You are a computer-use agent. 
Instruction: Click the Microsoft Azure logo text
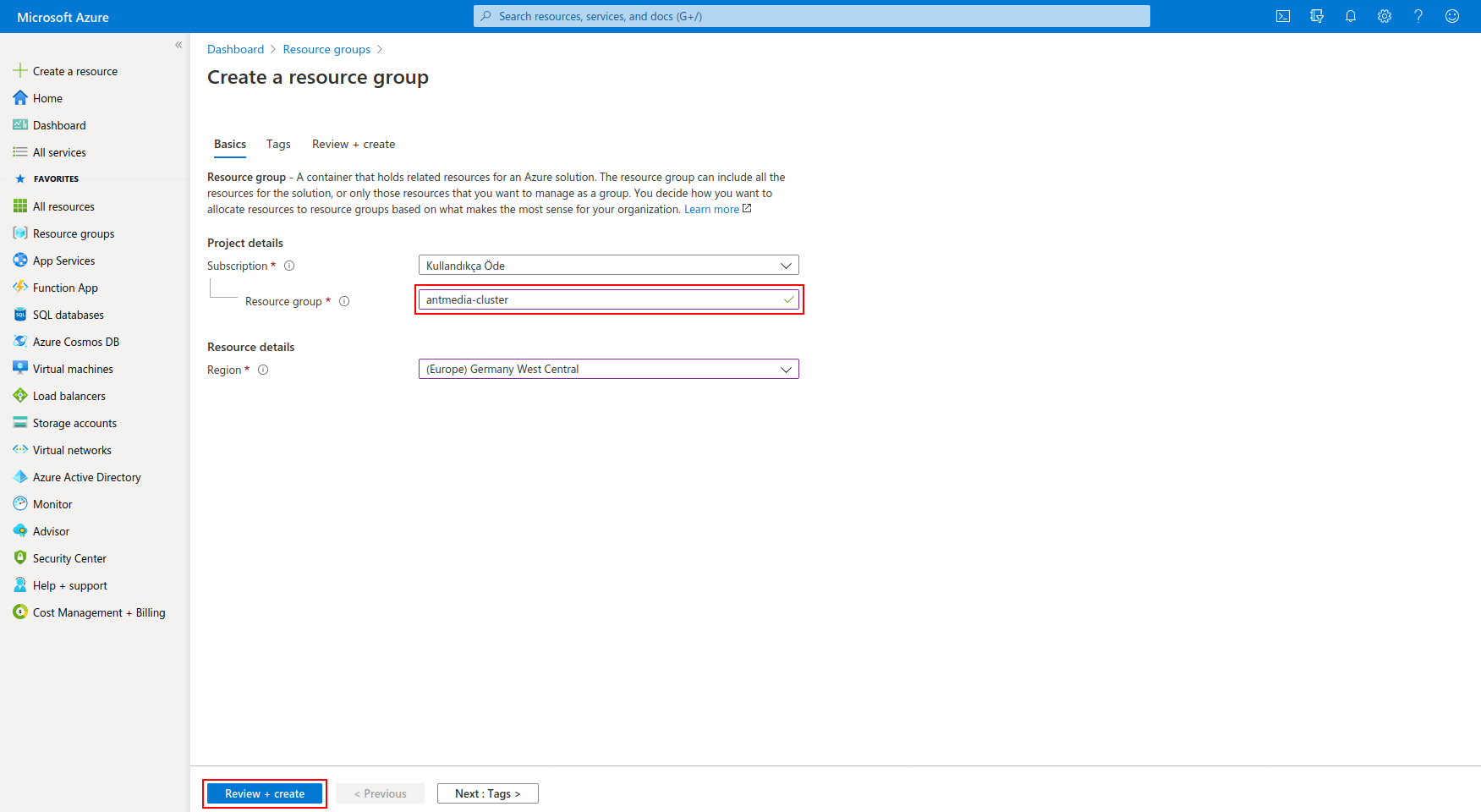[63, 17]
